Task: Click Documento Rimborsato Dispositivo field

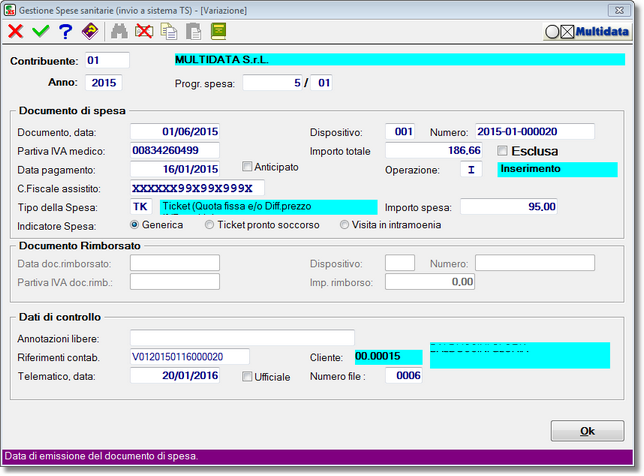Action: point(400,263)
